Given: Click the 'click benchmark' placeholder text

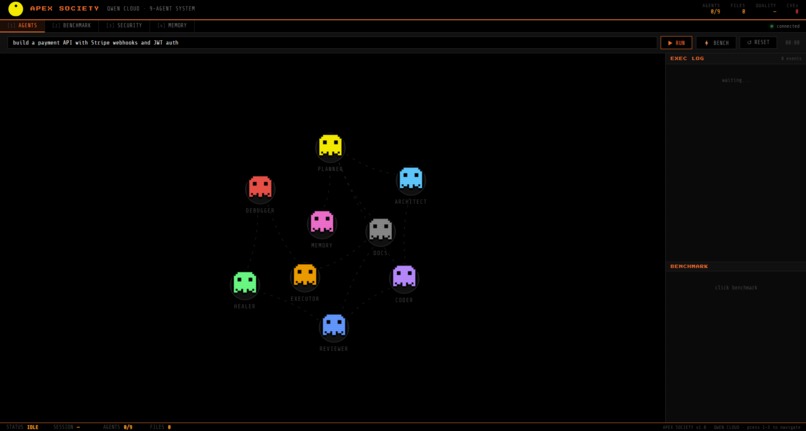Looking at the screenshot, I should (736, 288).
